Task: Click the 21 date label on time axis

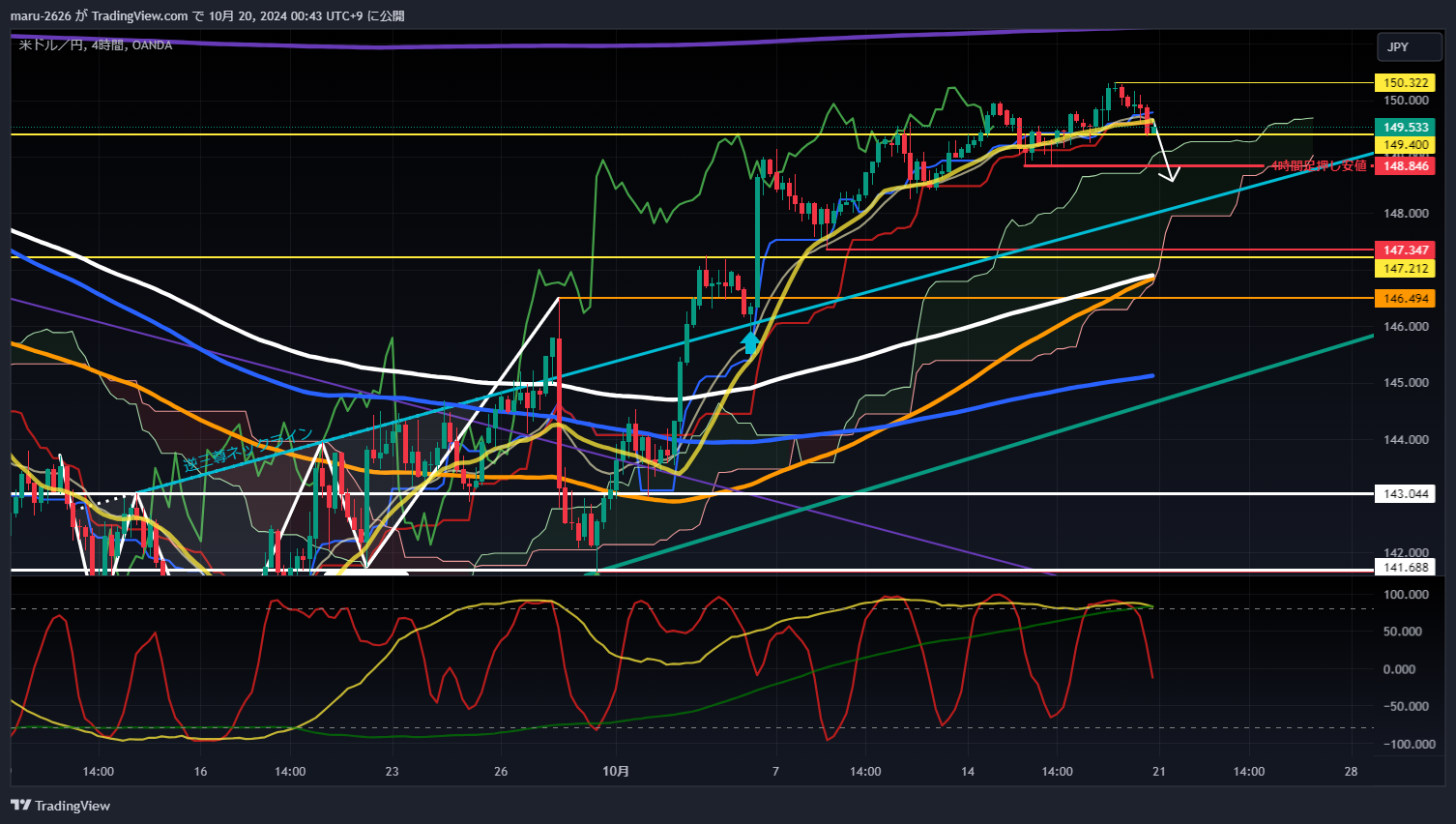Action: click(1159, 771)
